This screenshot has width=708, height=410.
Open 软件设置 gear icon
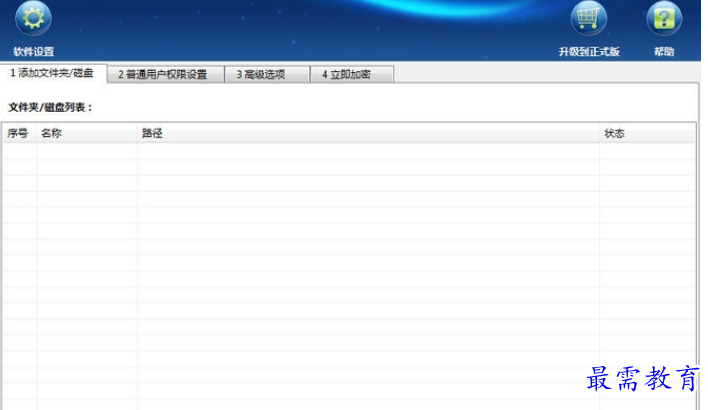[33, 18]
